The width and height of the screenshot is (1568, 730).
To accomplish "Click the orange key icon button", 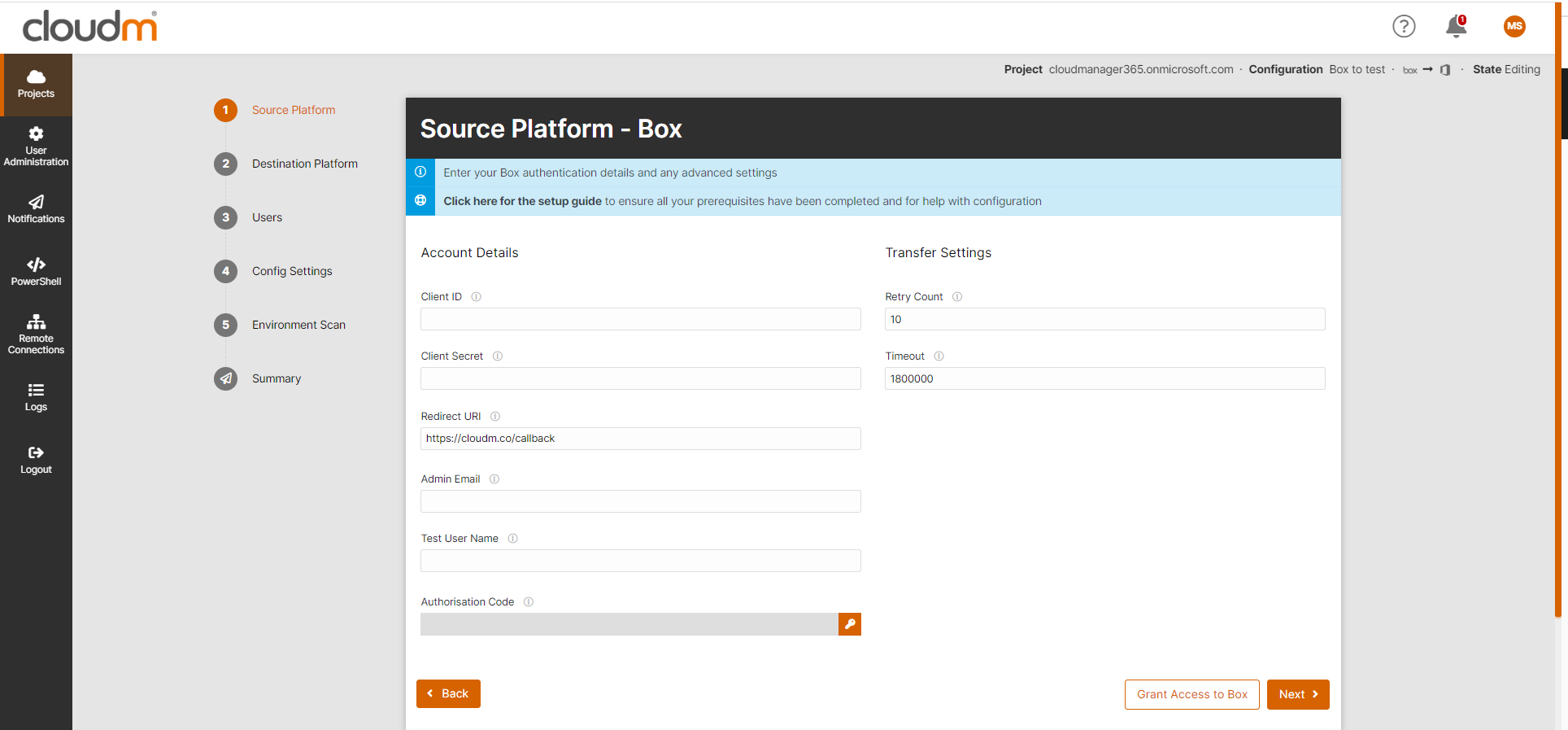I will point(850,624).
